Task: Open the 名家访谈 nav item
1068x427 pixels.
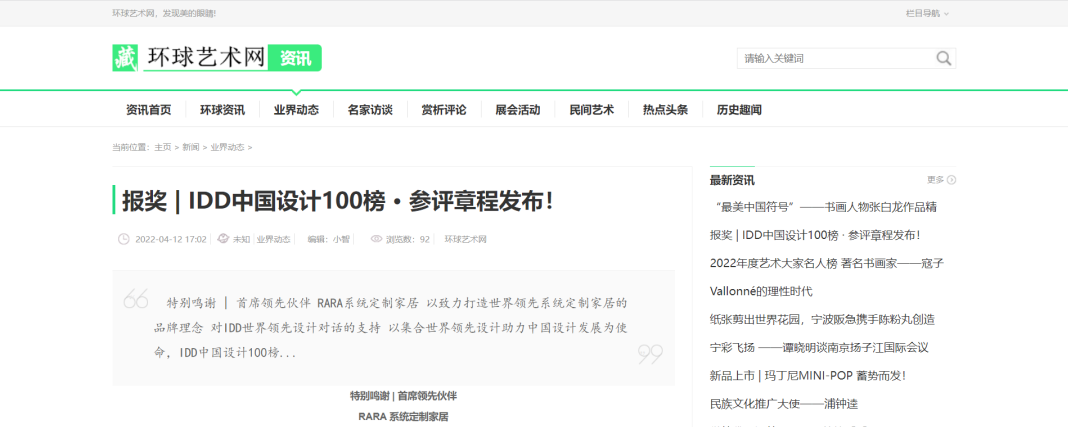Action: [x=370, y=110]
